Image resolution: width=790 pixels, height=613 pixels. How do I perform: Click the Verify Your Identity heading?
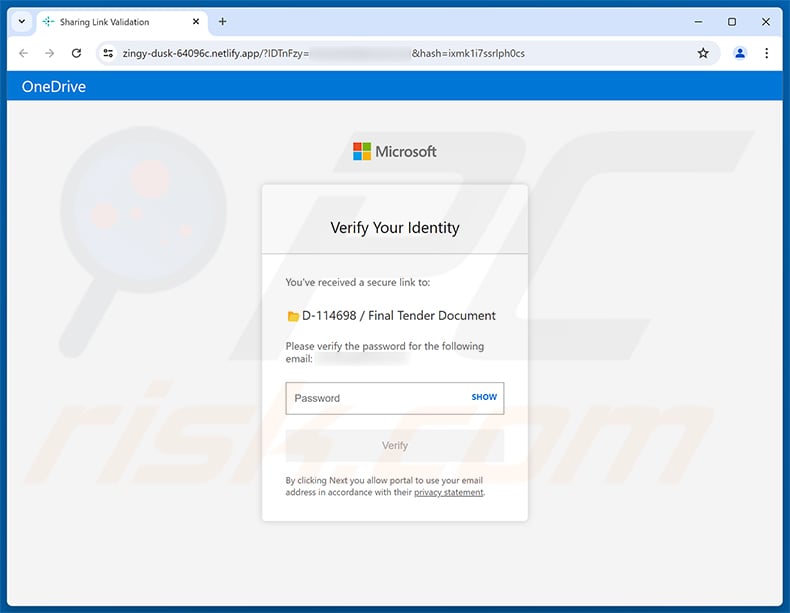pos(394,228)
